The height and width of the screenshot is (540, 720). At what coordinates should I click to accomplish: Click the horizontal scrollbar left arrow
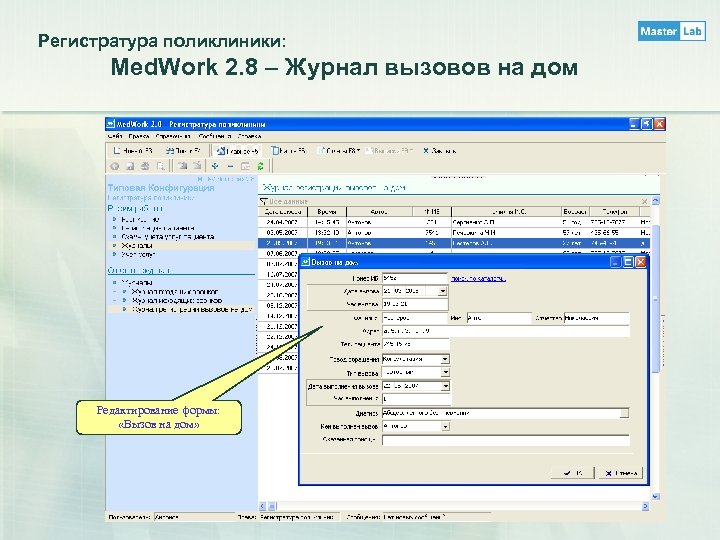click(263, 506)
